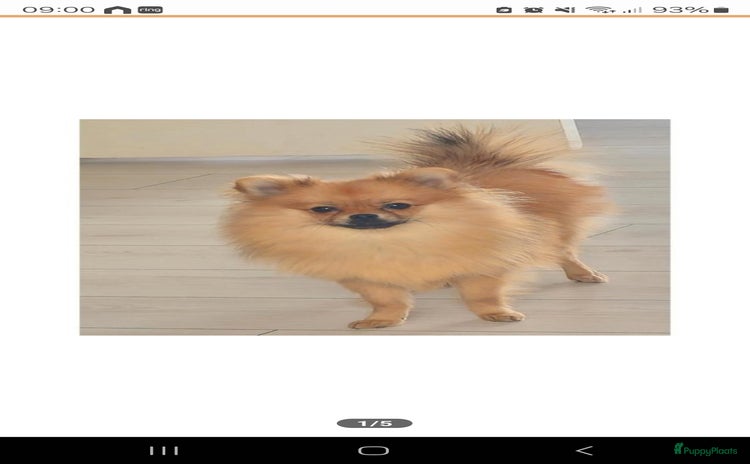Tap the 09:00 clock in the status bar
The height and width of the screenshot is (464, 750).
[x=58, y=10]
